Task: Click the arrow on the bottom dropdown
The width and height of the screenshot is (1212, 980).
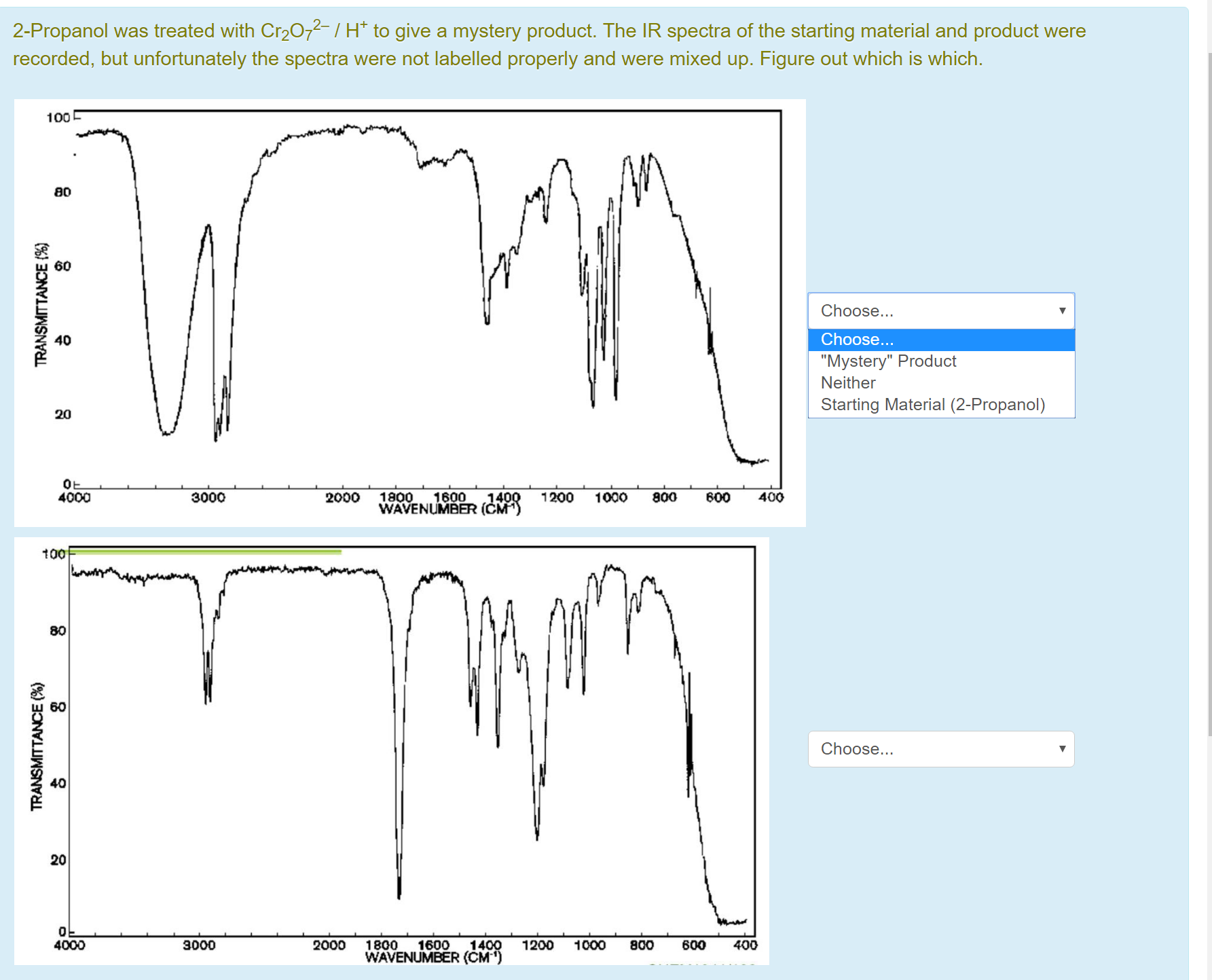Action: (x=1062, y=749)
